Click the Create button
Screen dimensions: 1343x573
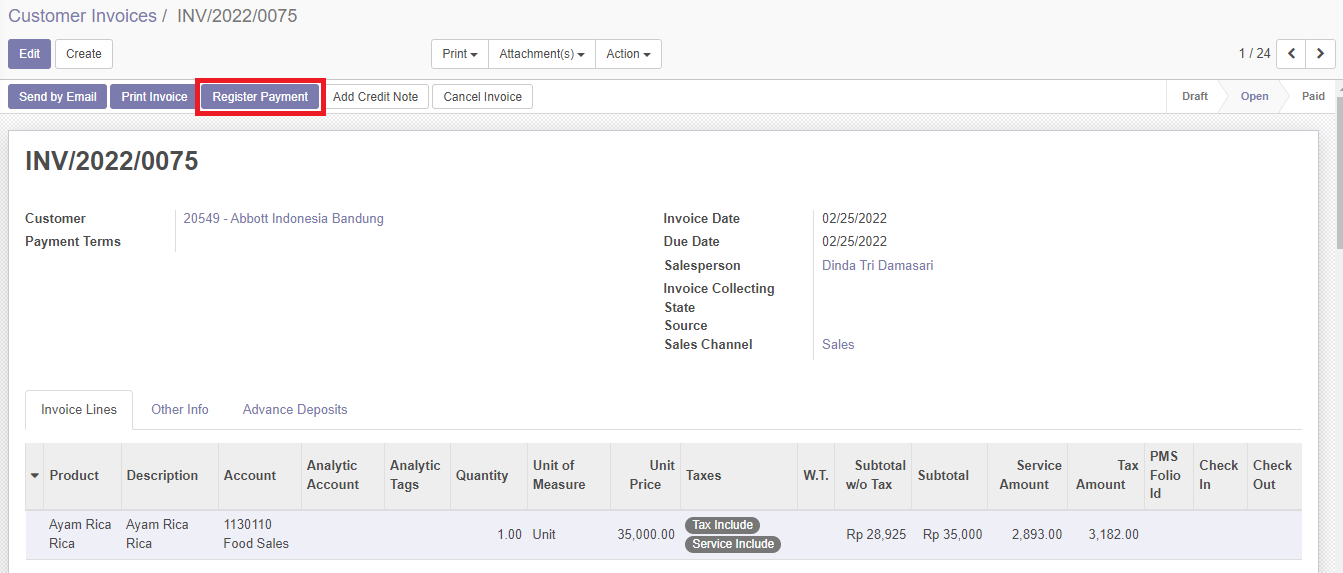point(84,54)
